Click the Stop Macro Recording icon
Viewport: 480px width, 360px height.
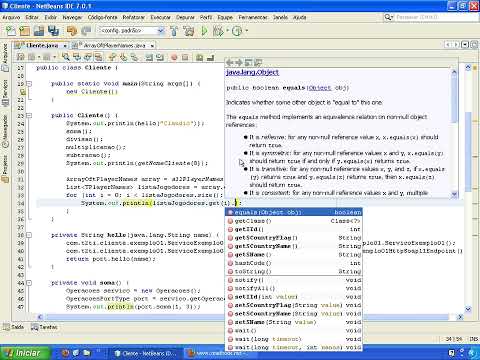point(185,57)
